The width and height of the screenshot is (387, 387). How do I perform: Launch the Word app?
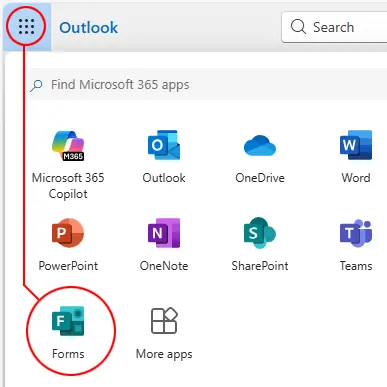pyautogui.click(x=356, y=157)
